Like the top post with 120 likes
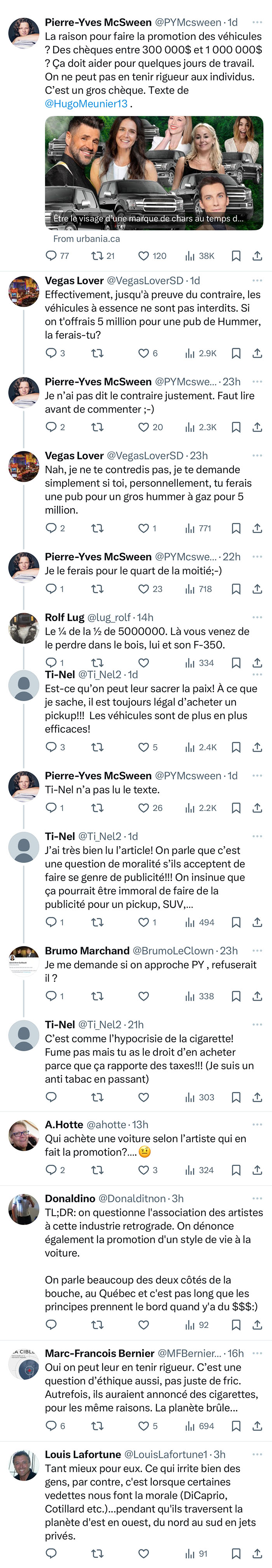The width and height of the screenshot is (272, 1568). pos(152,256)
